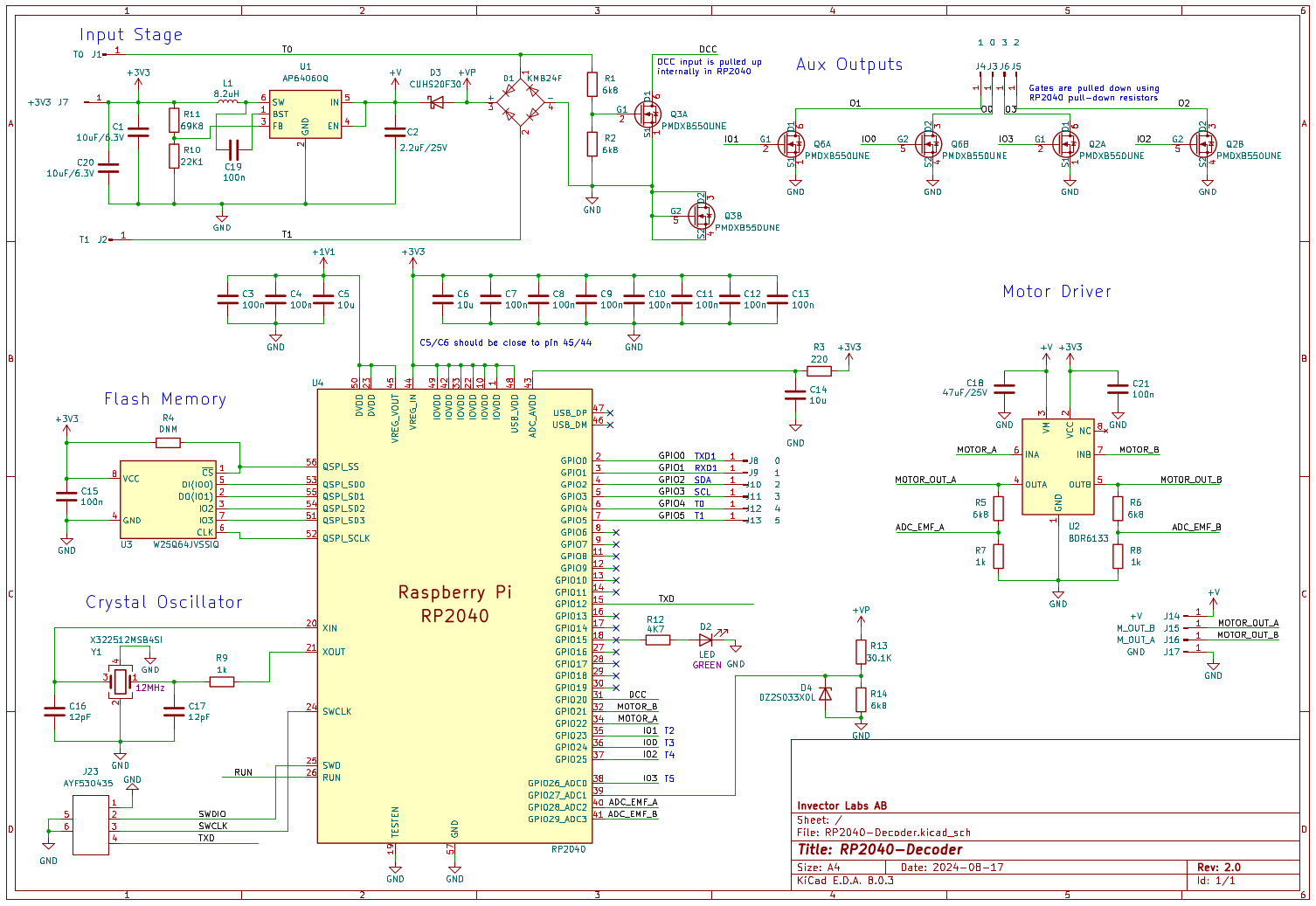This screenshot has width=1316, height=906.
Task: Click the 'DCC input is pulled up' note
Action: pyautogui.click(x=709, y=66)
